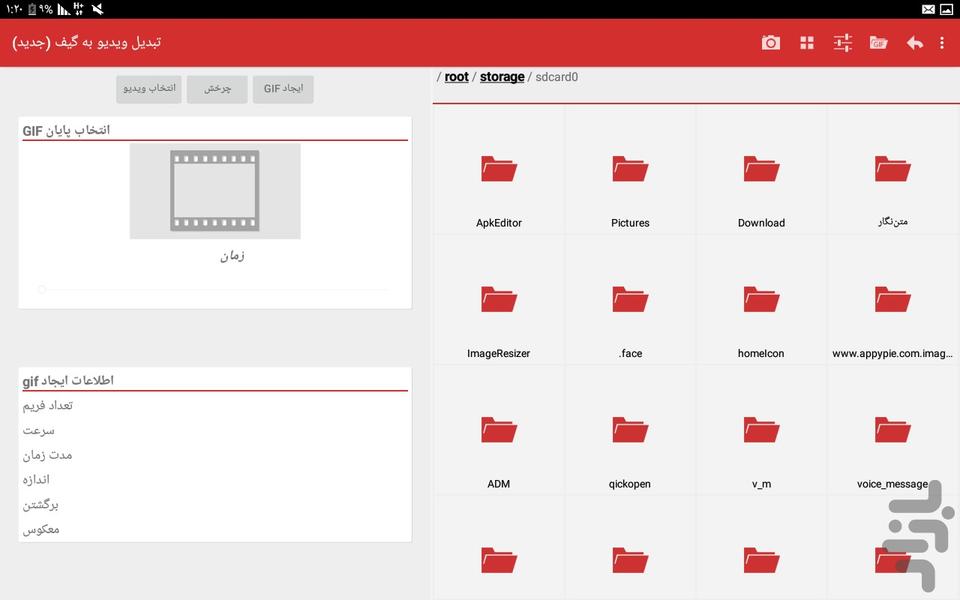Tap the image notification icon in status bar

click(946, 9)
